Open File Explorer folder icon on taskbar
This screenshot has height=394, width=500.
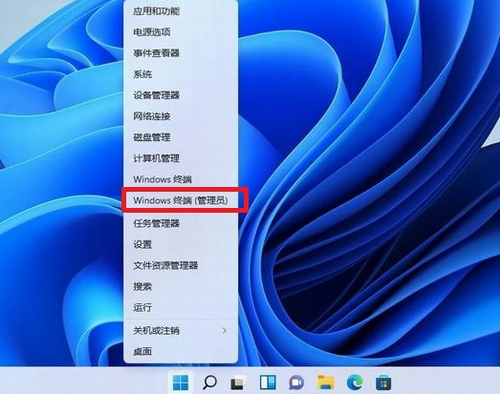tap(326, 382)
